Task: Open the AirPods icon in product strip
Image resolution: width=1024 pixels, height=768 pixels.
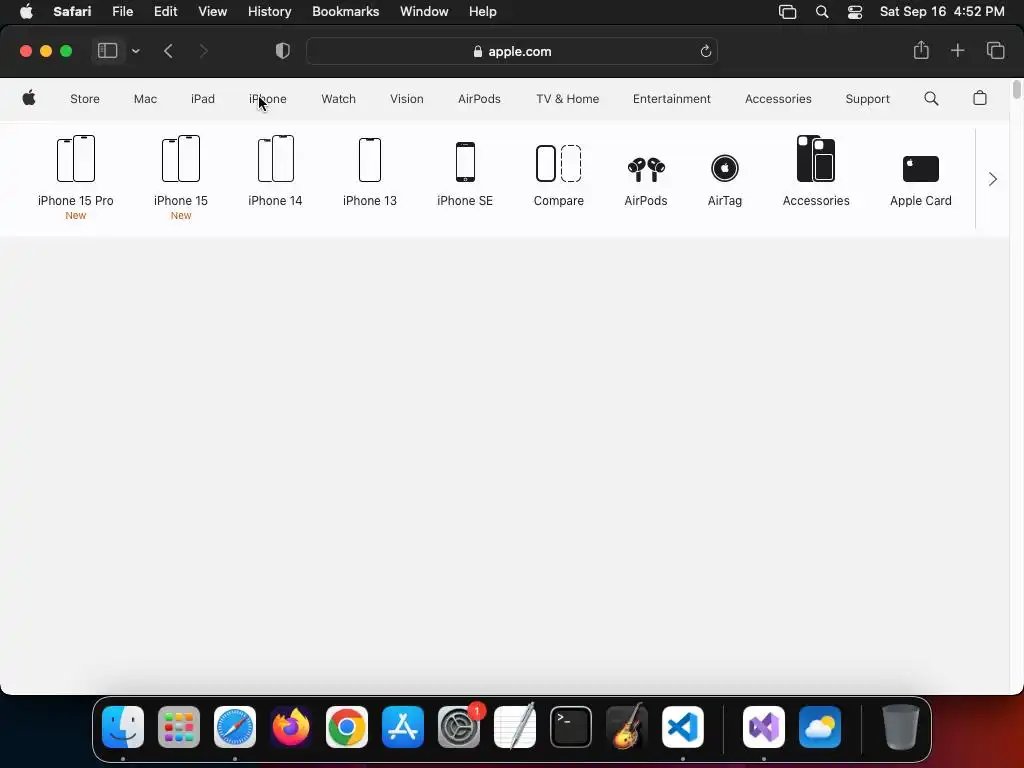Action: [x=646, y=170]
